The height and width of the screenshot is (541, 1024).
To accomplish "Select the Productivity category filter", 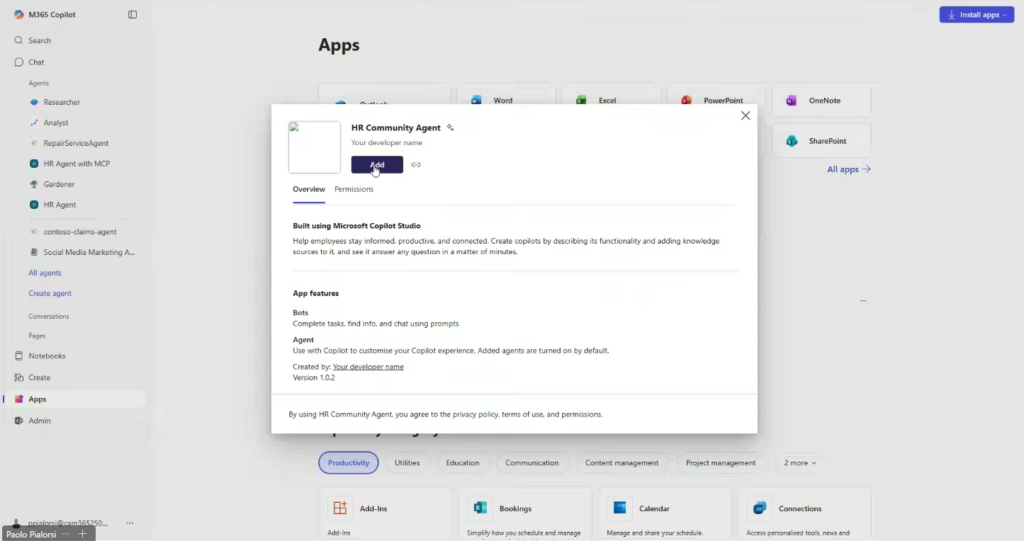I will tap(349, 463).
